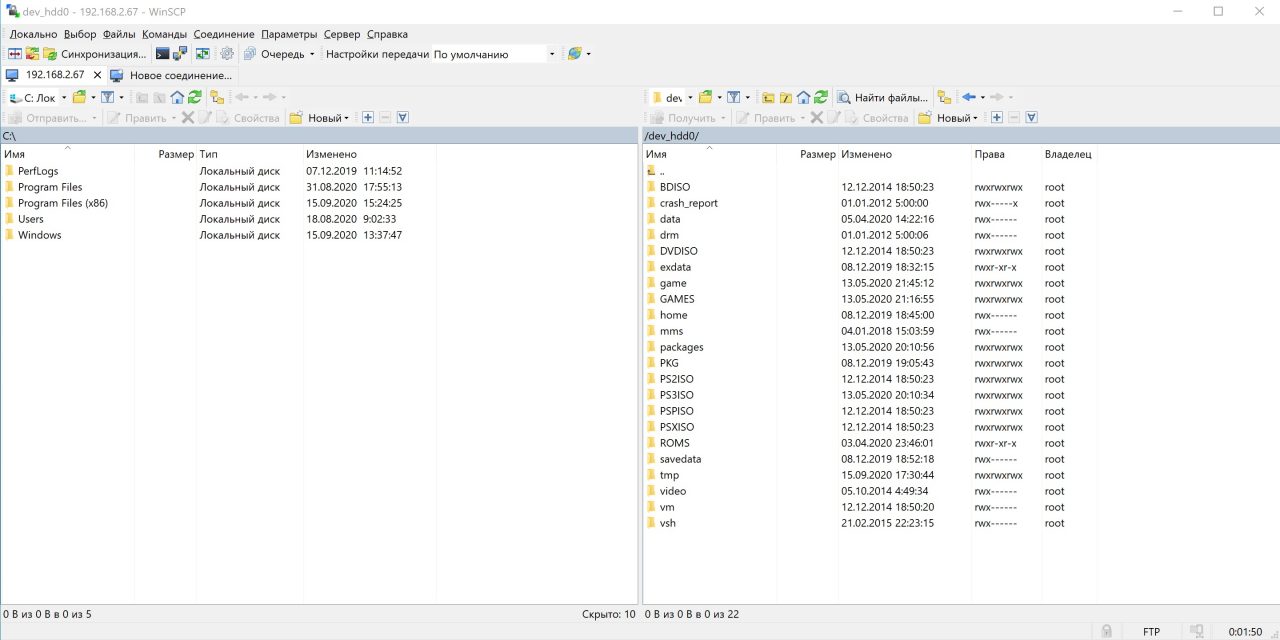Expand the remote Новый dropdown arrow
The height and width of the screenshot is (640, 1280).
(976, 118)
